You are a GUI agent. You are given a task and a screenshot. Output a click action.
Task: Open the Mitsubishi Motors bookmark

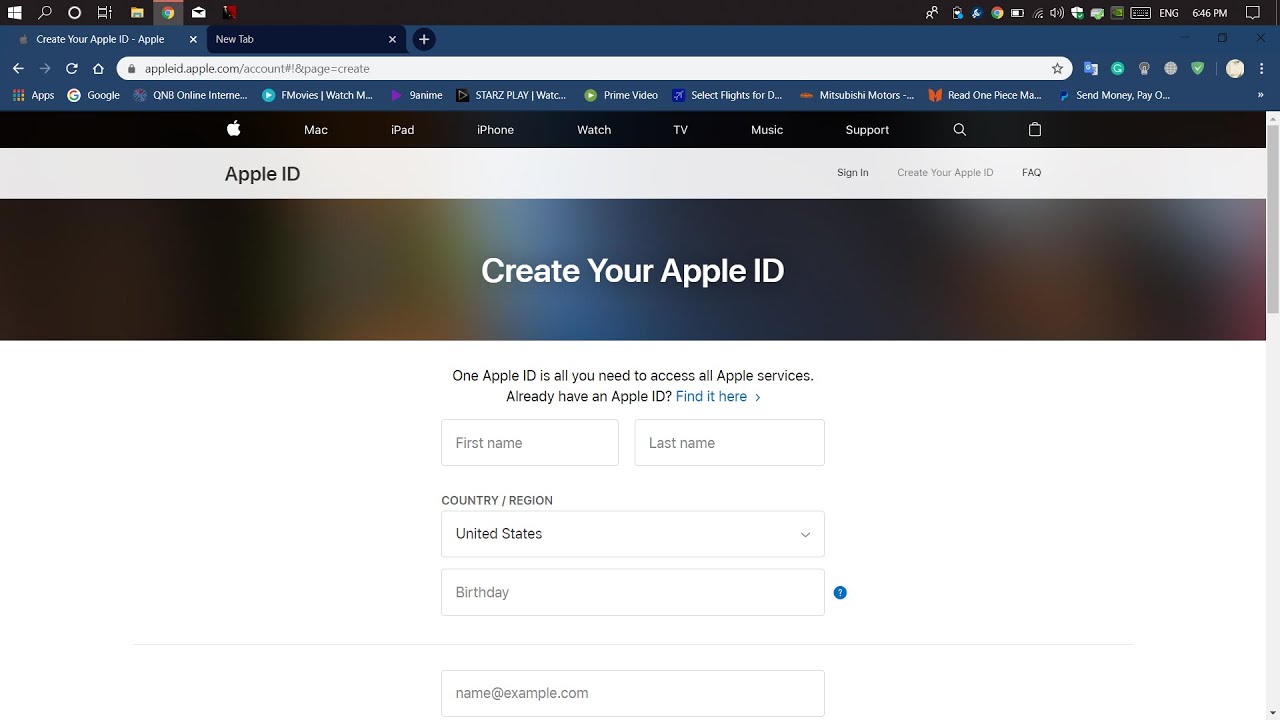(x=857, y=95)
